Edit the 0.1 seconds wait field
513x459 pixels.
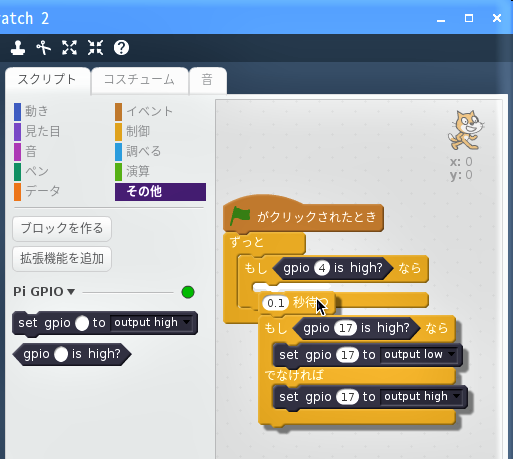click(276, 303)
